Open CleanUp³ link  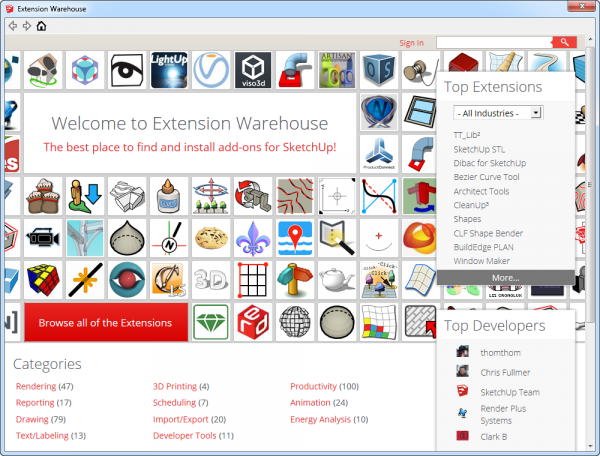click(471, 205)
